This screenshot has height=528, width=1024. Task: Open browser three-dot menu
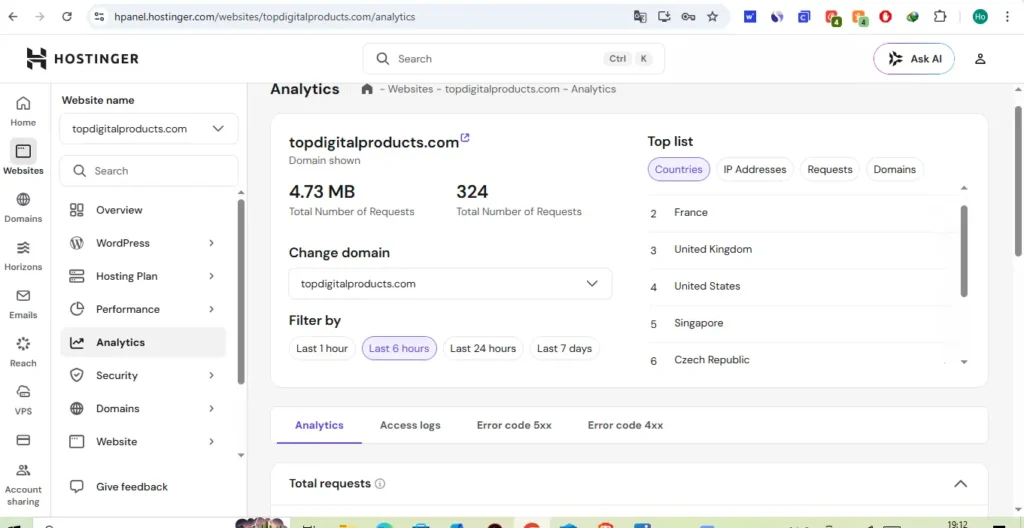(x=1008, y=17)
